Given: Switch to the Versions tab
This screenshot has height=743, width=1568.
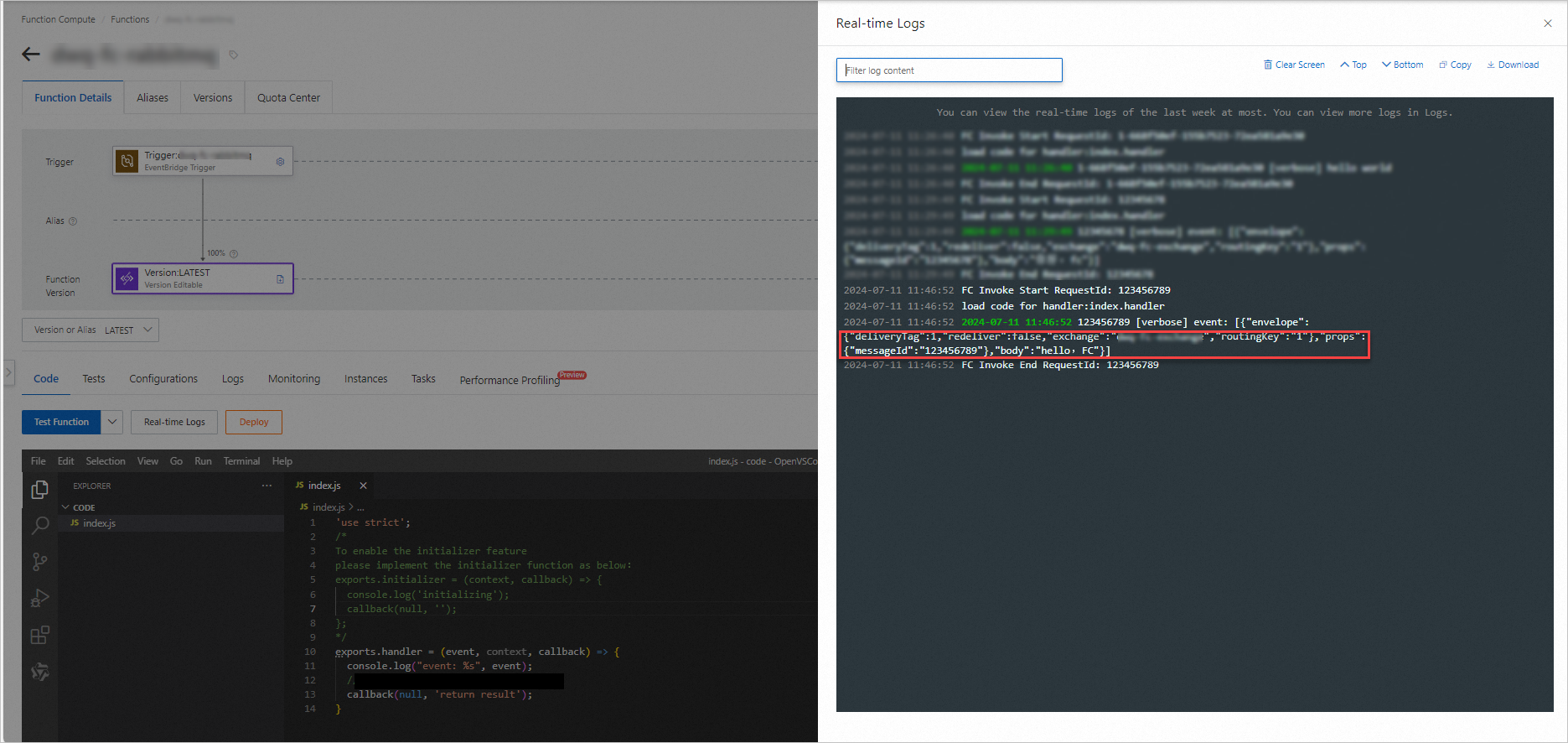Looking at the screenshot, I should tap(213, 97).
